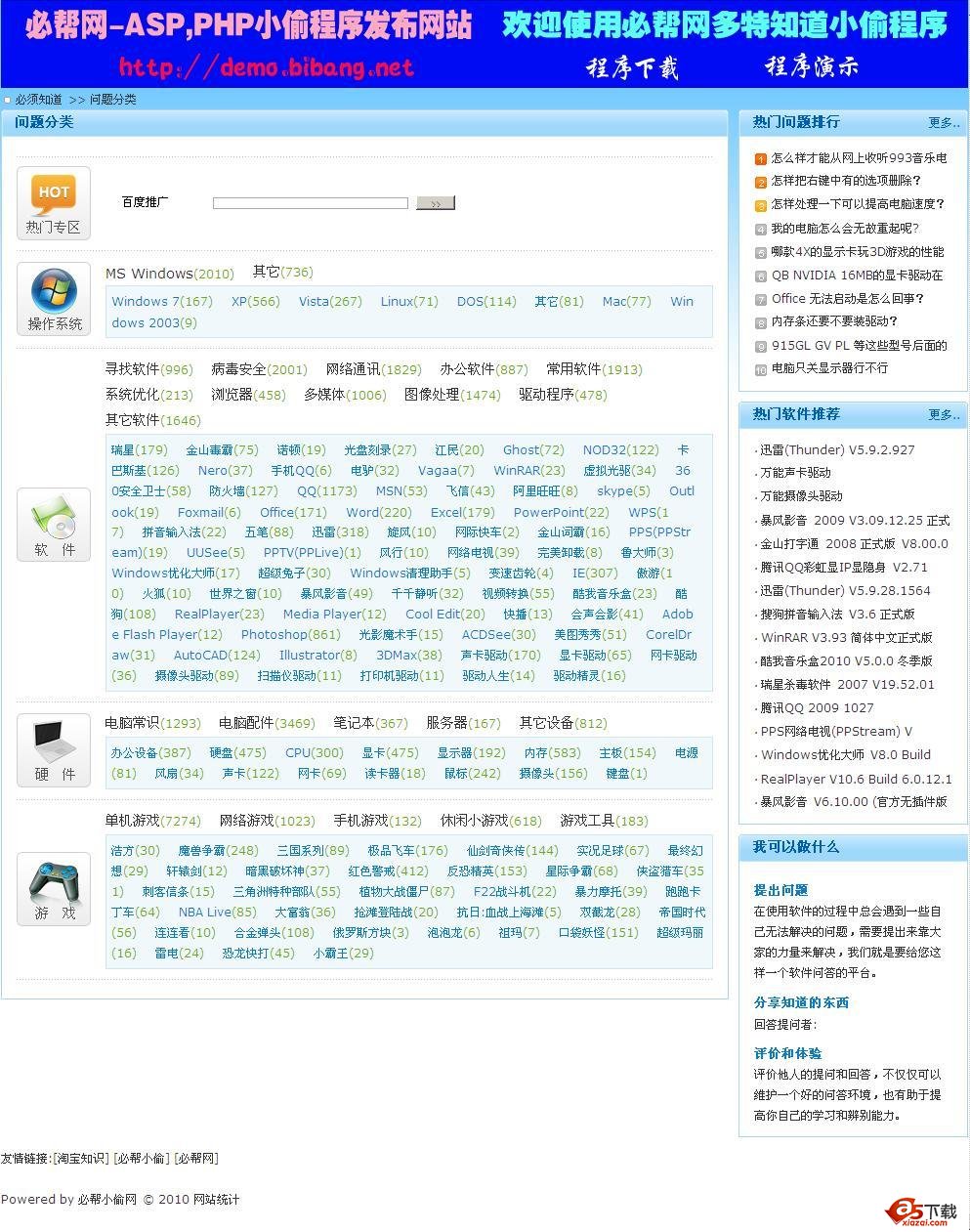Open NOD32(122) software link
This screenshot has width=970, height=1232.
pyautogui.click(x=621, y=450)
